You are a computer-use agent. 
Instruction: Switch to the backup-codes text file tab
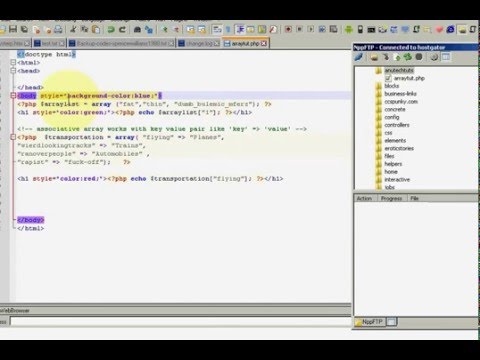coord(122,43)
